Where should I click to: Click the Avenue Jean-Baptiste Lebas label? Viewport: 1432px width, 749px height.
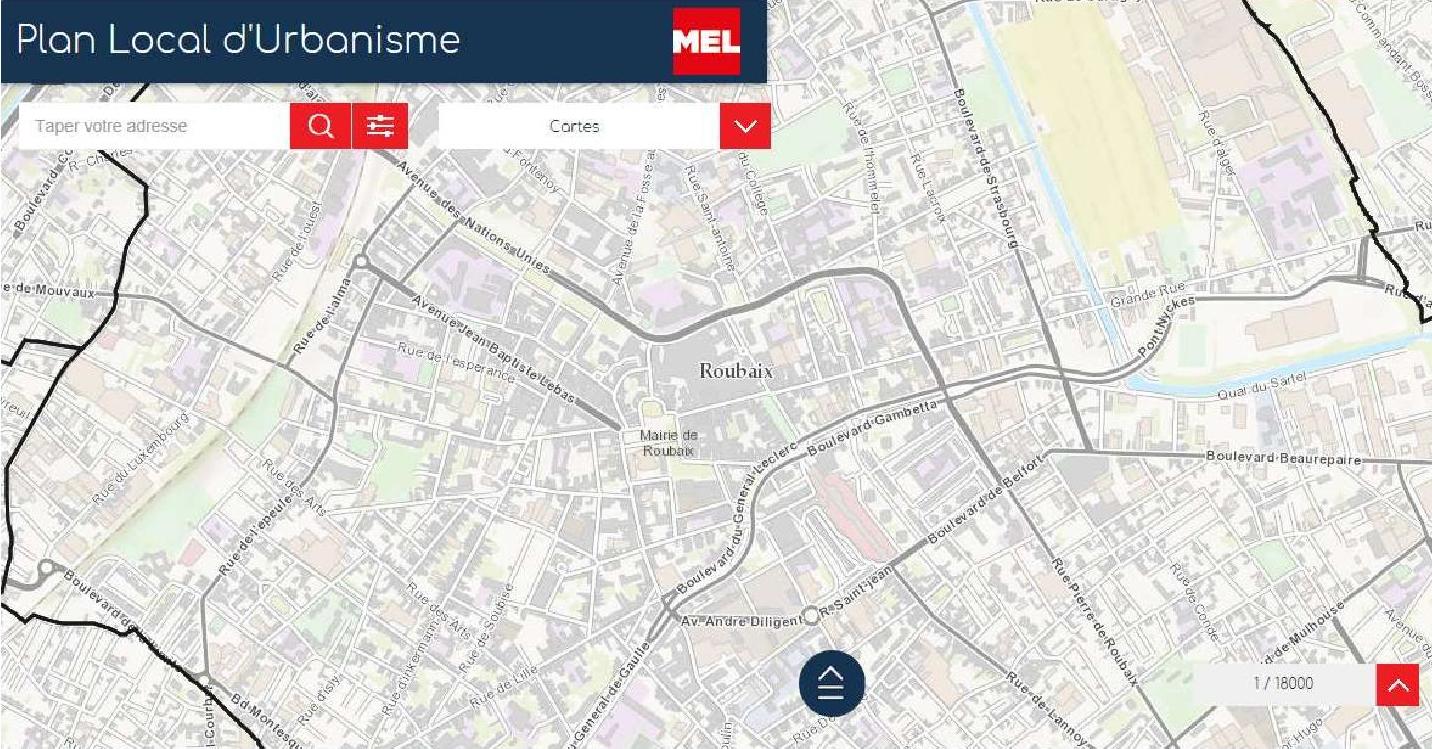click(493, 350)
